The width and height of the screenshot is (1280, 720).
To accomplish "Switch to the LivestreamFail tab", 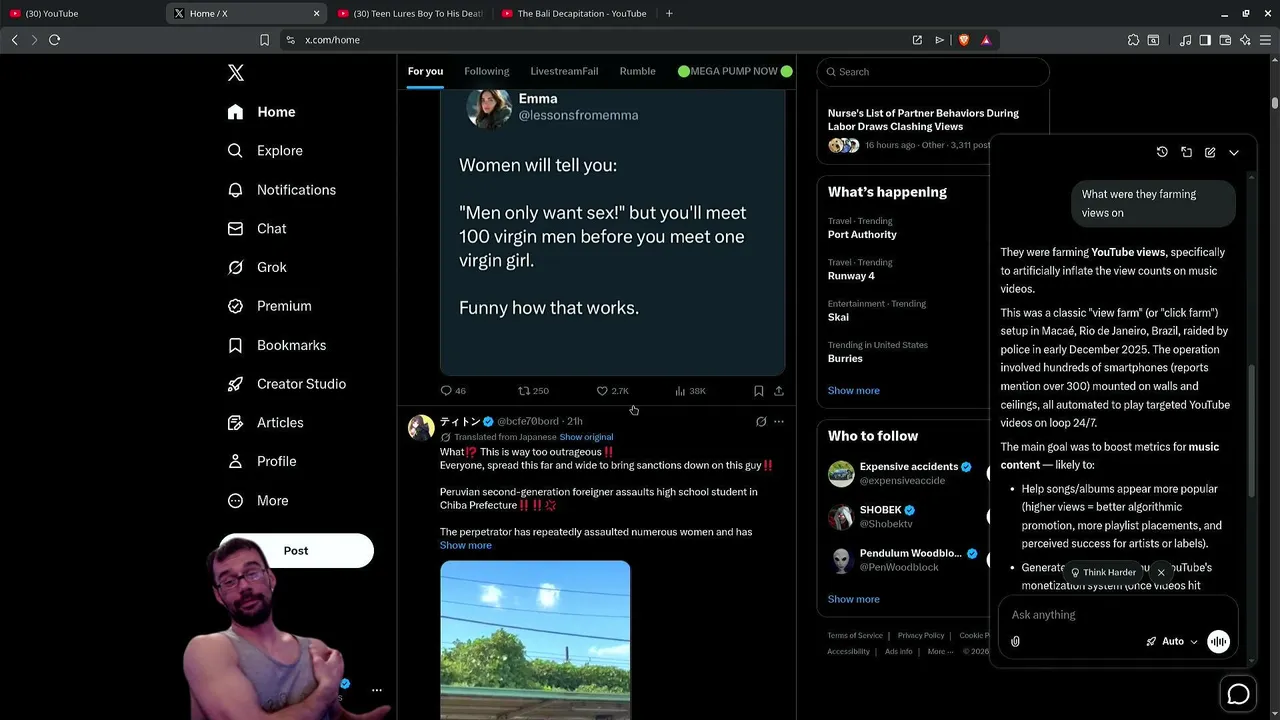I will pyautogui.click(x=564, y=71).
